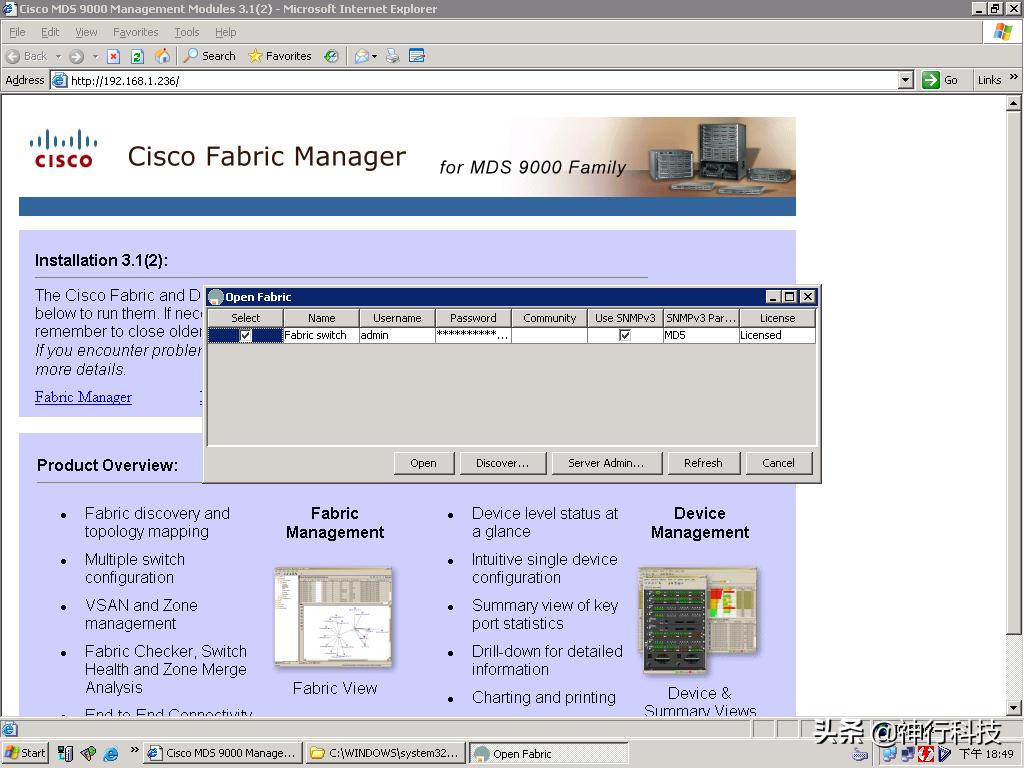The height and width of the screenshot is (768, 1024).
Task: Open the network status icon in system tray
Action: (887, 753)
